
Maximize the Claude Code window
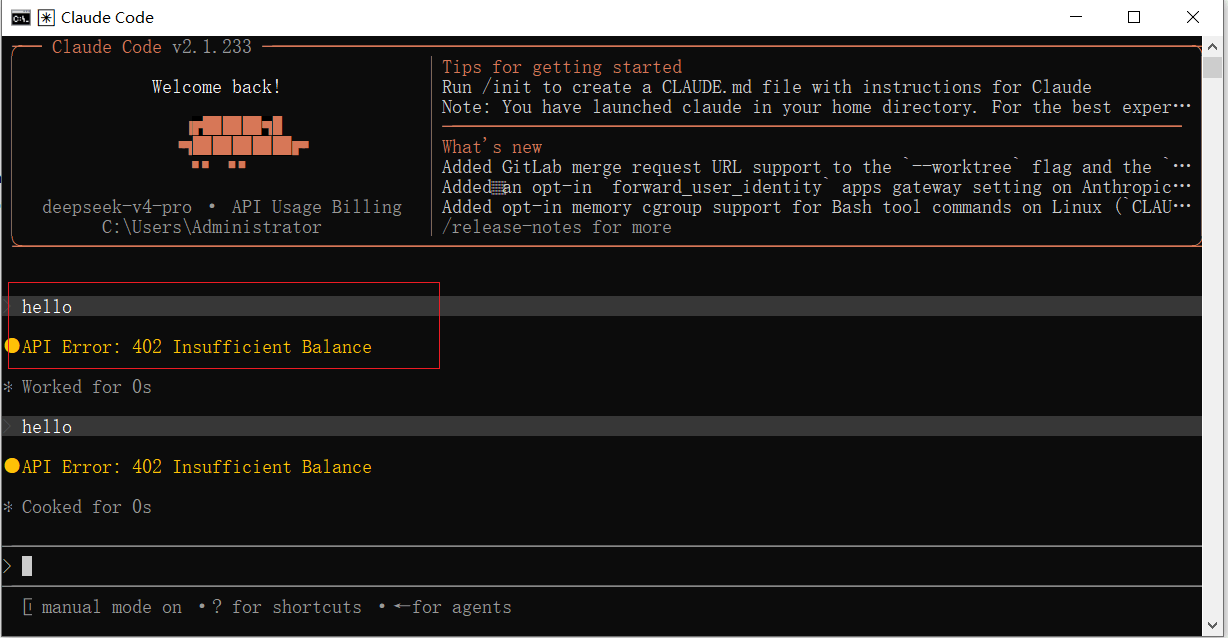click(x=1134, y=17)
